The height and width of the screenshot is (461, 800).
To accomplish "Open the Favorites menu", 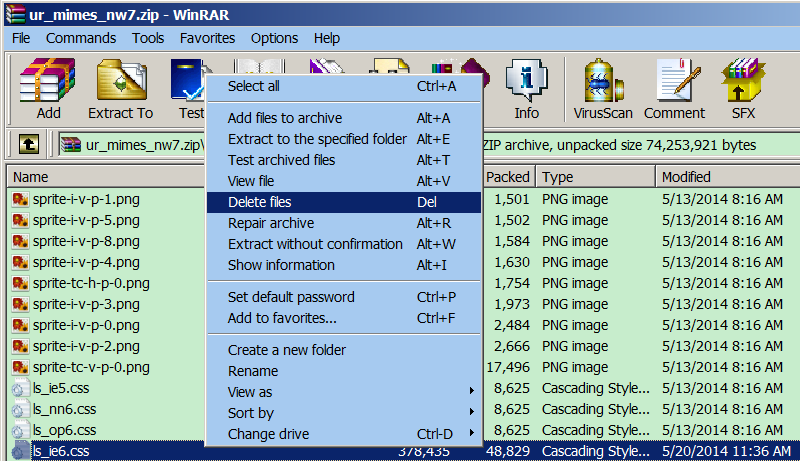I will tap(207, 38).
